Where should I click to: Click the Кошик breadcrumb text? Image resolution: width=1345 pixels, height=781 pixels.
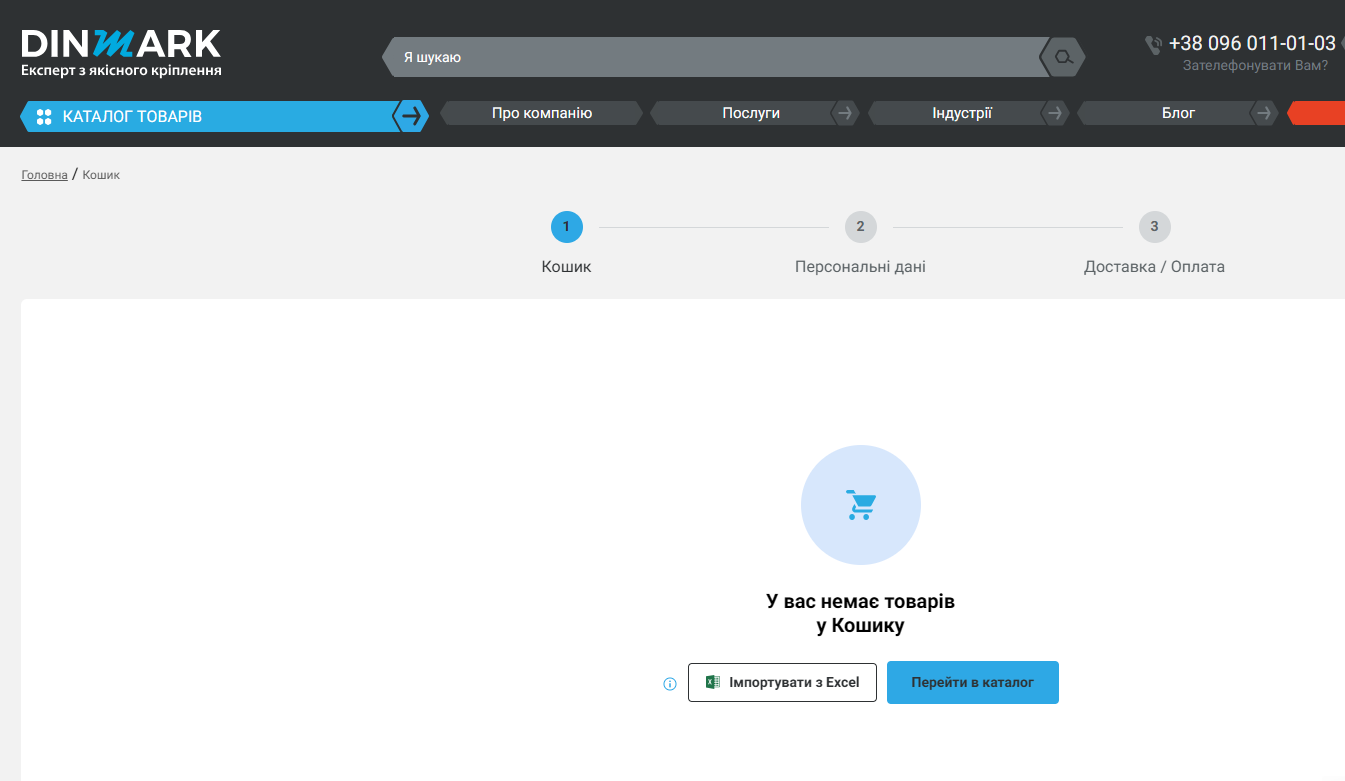[101, 175]
